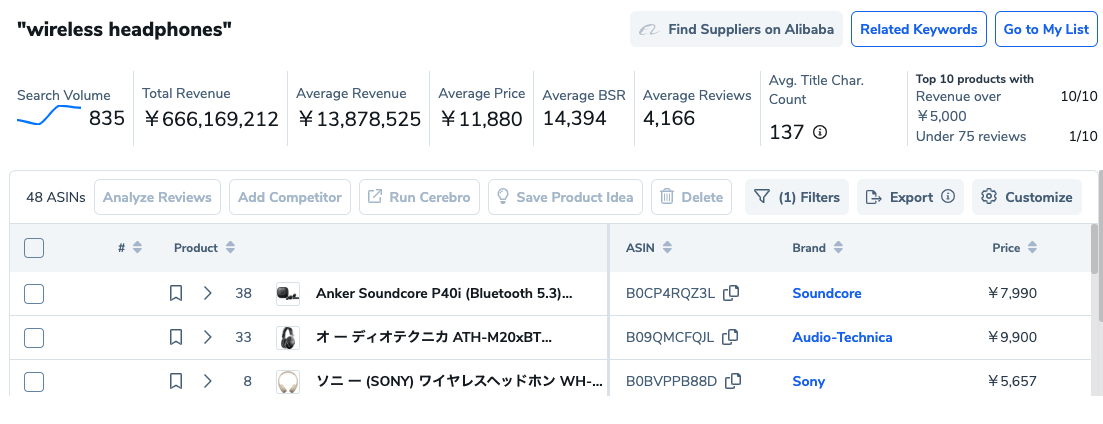This screenshot has width=1103, height=424.
Task: Copy ASIN B09QMCFQJL via copy icon
Action: tap(732, 337)
